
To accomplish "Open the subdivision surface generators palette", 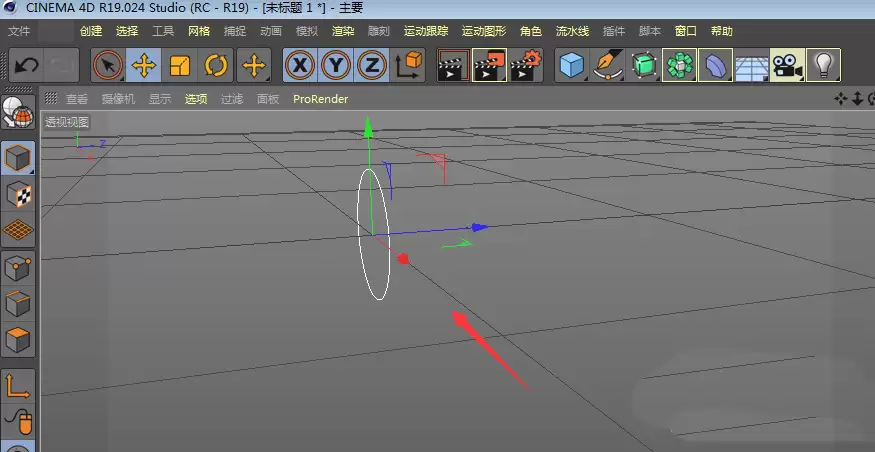I will tap(643, 66).
